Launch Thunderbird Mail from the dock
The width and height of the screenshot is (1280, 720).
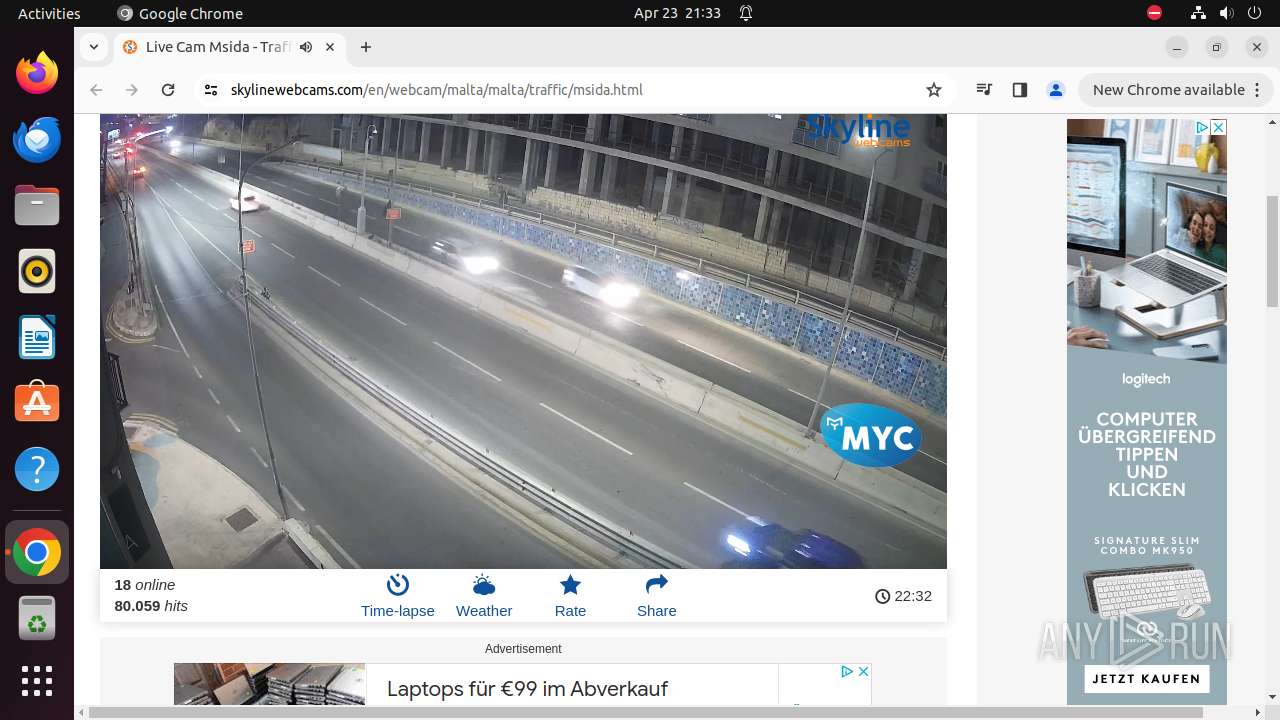coord(37,139)
